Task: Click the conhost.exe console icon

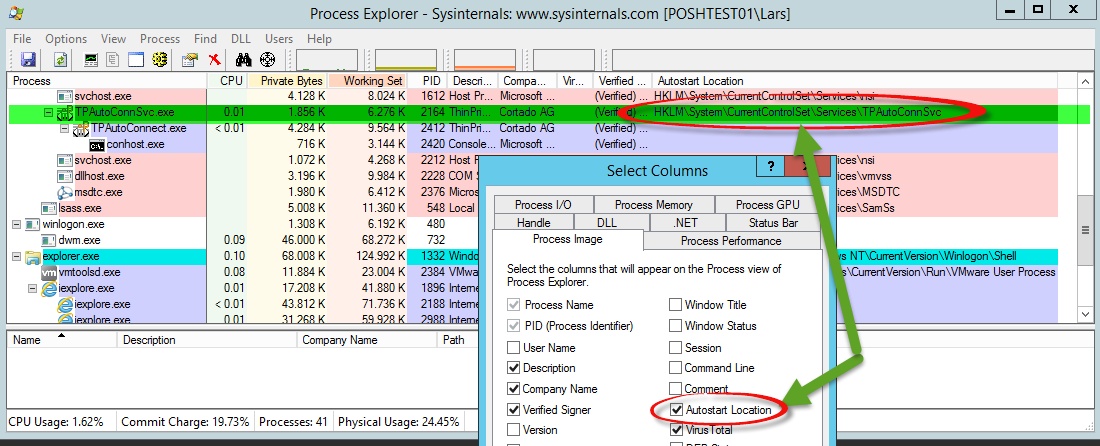Action: 96,144
